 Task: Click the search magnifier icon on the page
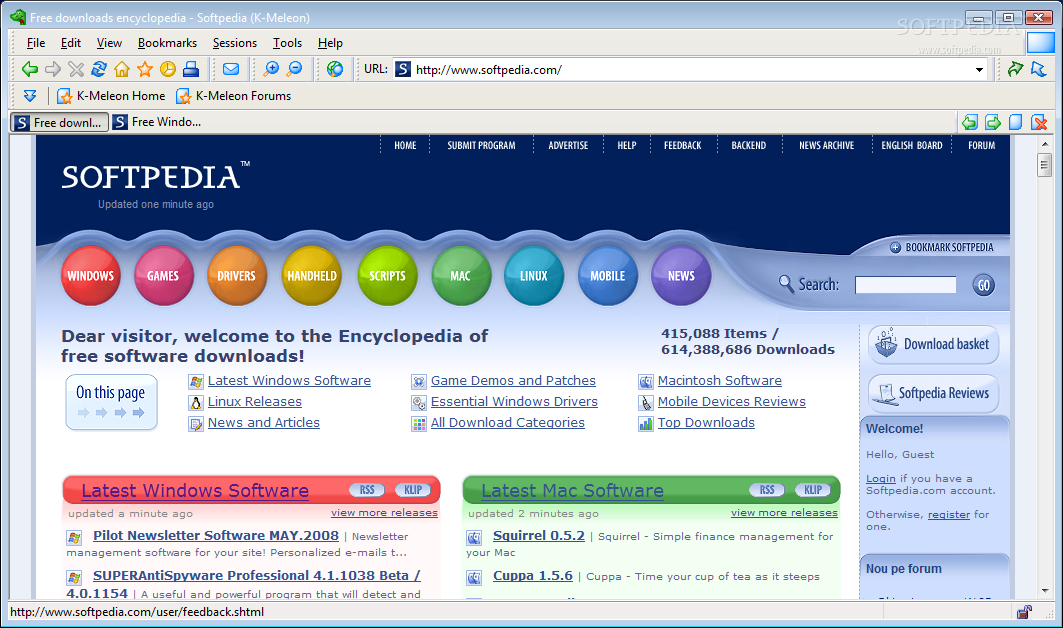click(786, 283)
